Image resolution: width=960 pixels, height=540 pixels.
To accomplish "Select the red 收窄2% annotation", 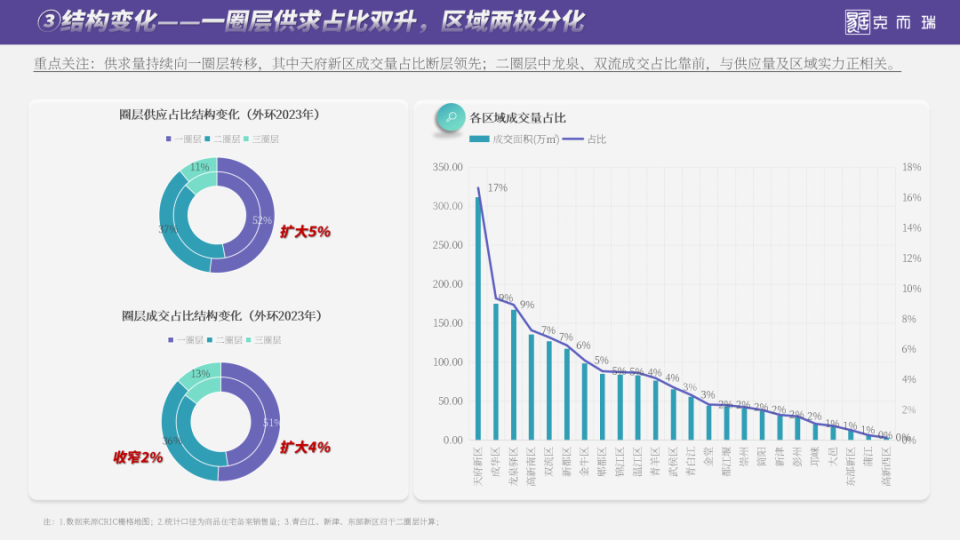I will pos(138,457).
